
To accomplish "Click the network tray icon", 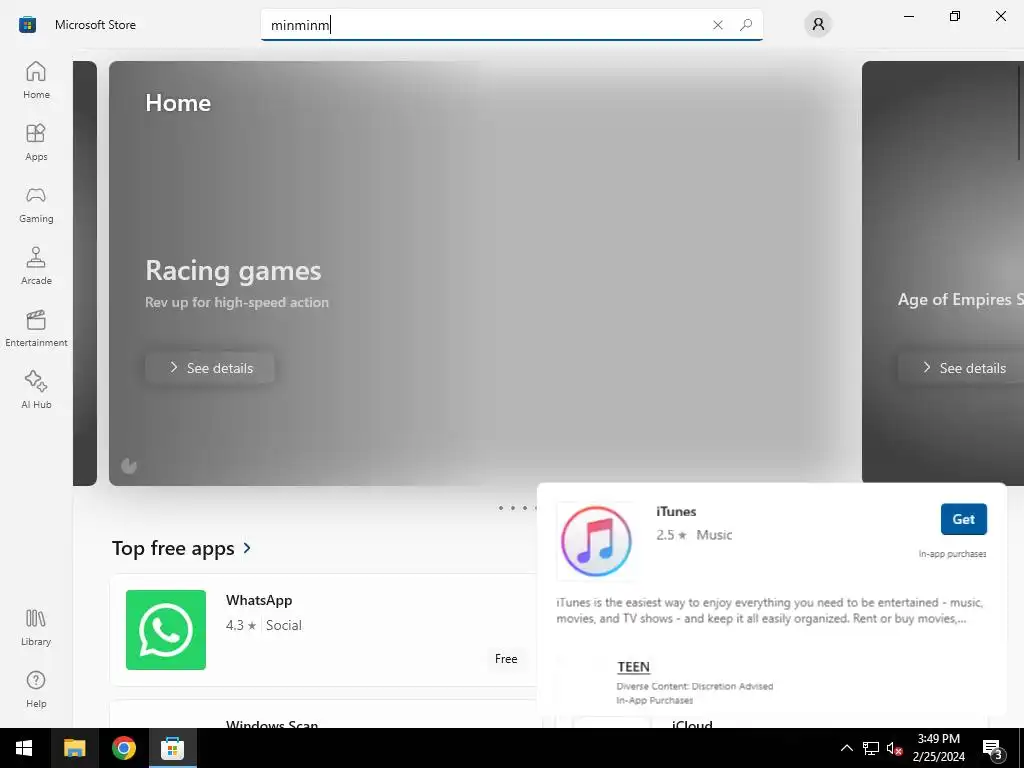I will click(x=871, y=748).
